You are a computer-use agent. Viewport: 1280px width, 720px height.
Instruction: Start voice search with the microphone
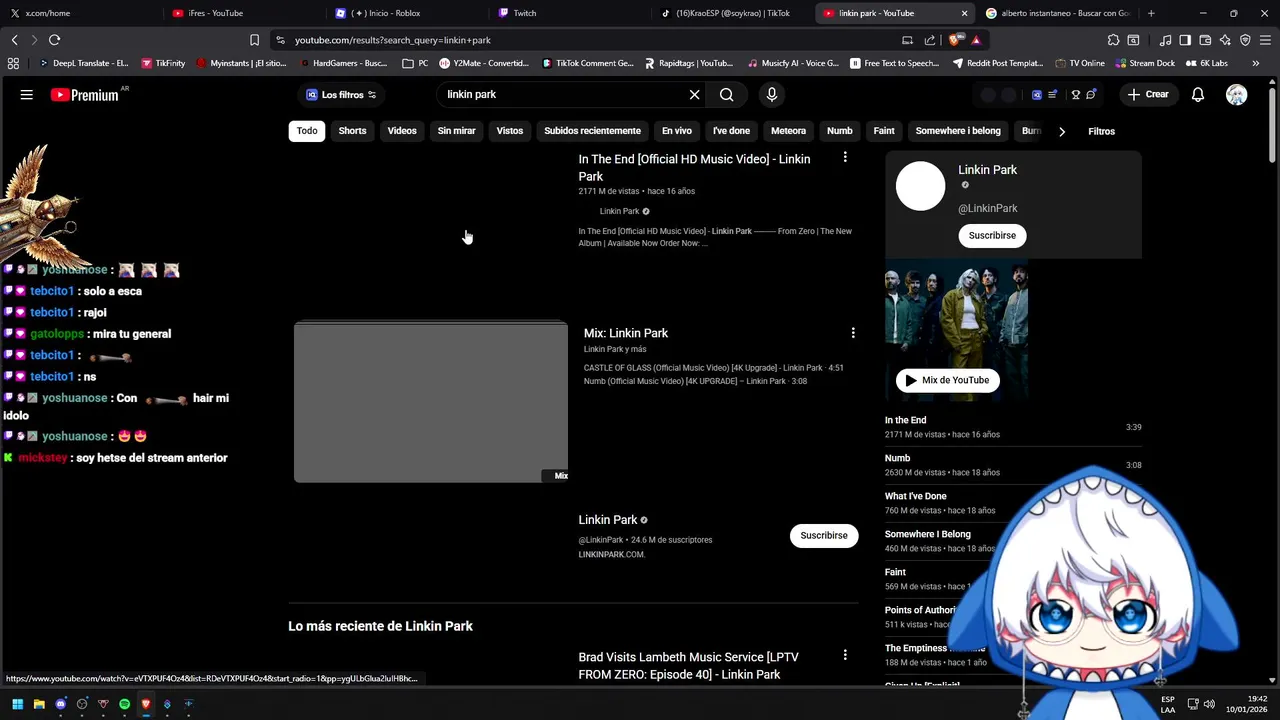coord(771,95)
